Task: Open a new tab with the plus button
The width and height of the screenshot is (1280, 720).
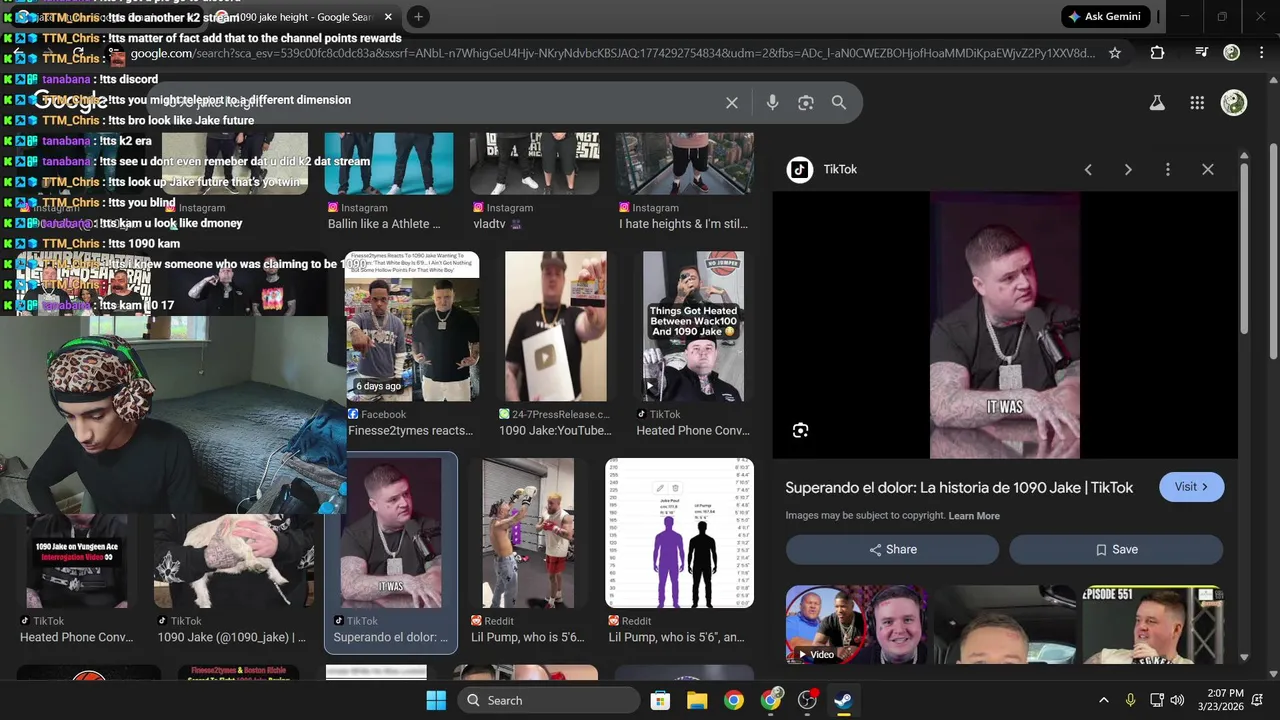Action: (418, 17)
